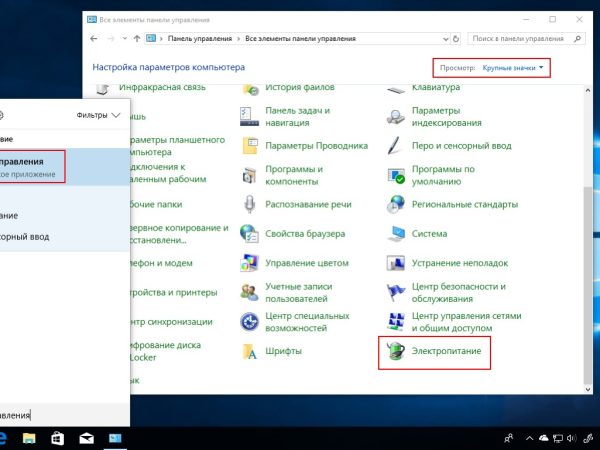Open the address bar history dropdown
This screenshot has width=600, height=450.
[x=446, y=38]
